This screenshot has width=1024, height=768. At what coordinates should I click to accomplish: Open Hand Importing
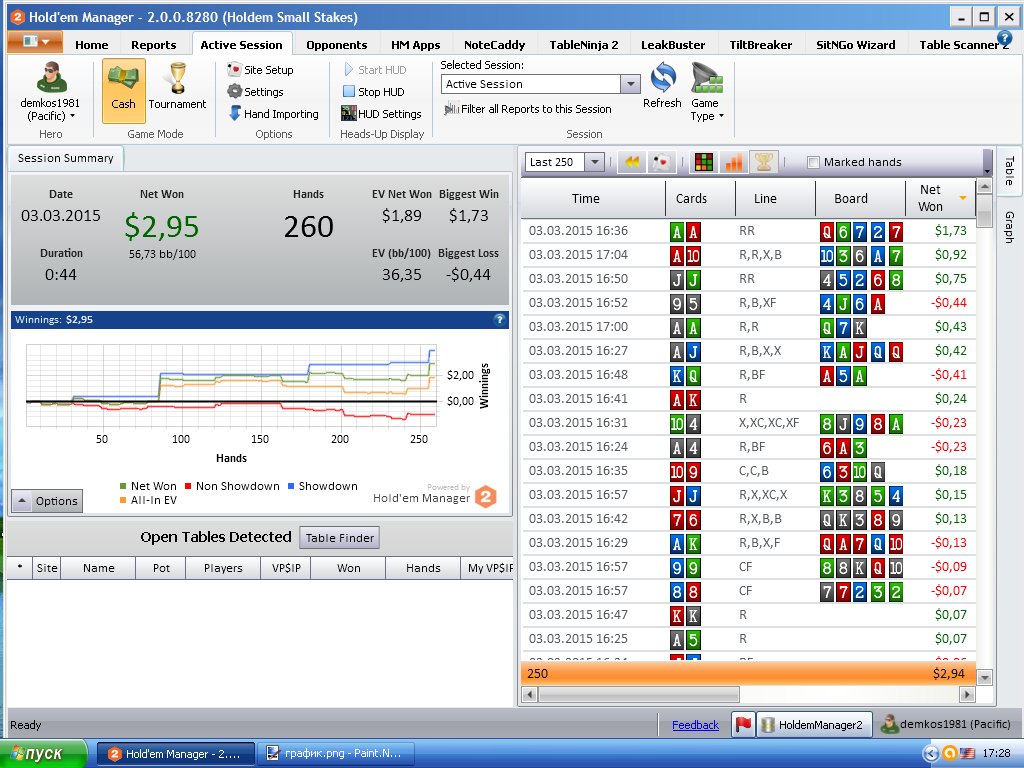tap(273, 114)
